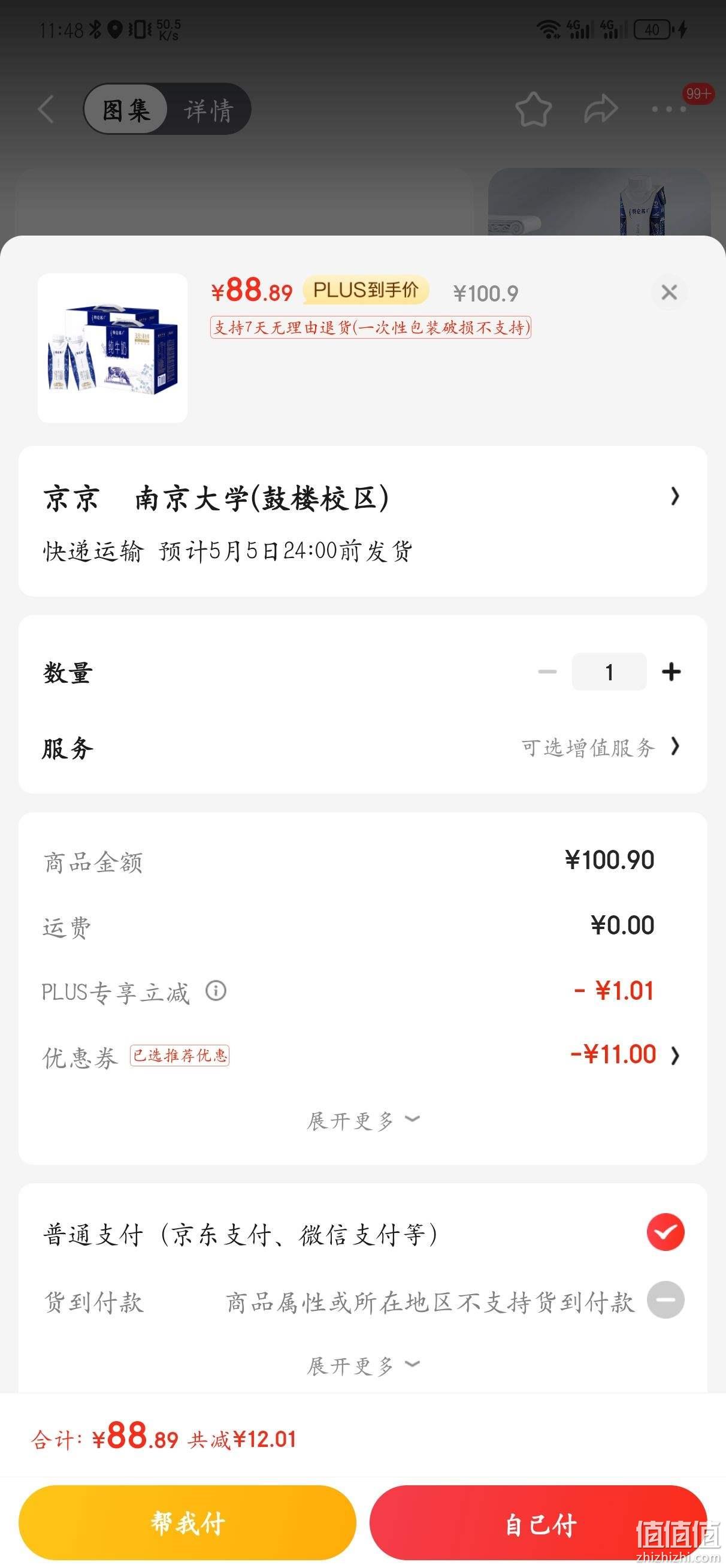Tap the PLUS专享立减 info icon
726x1568 pixels.
[x=216, y=991]
